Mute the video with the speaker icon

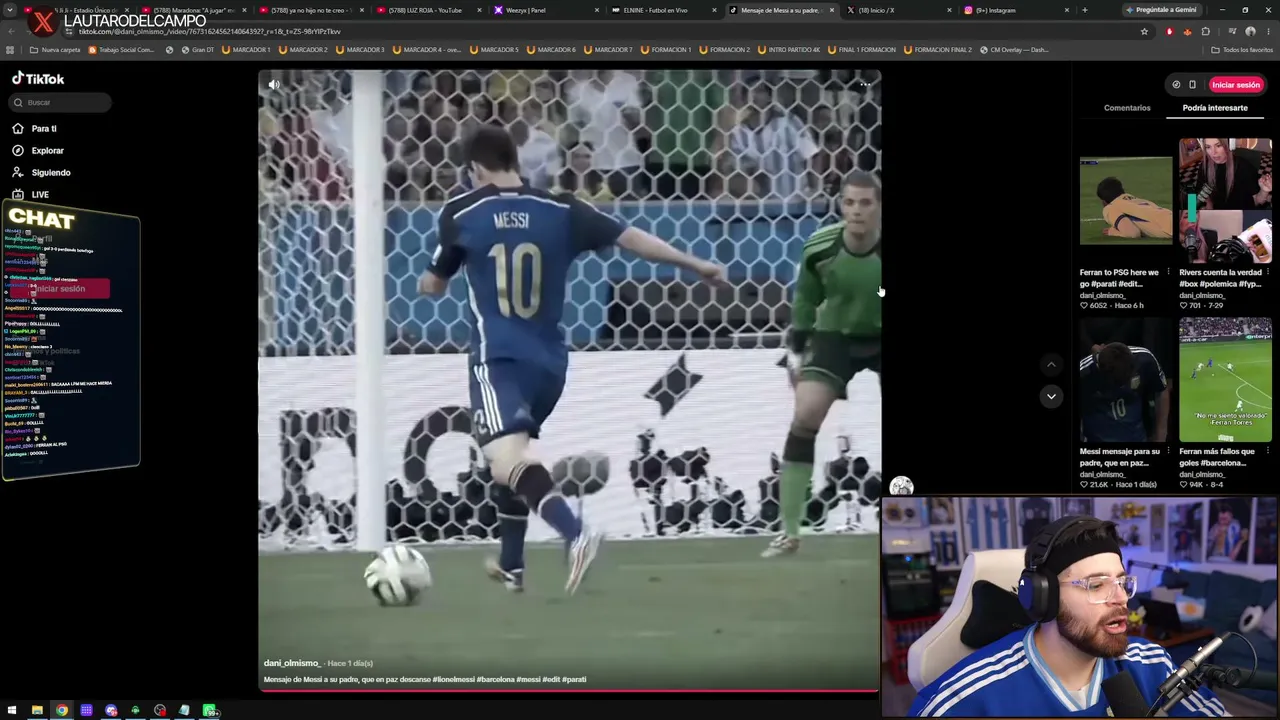[274, 85]
